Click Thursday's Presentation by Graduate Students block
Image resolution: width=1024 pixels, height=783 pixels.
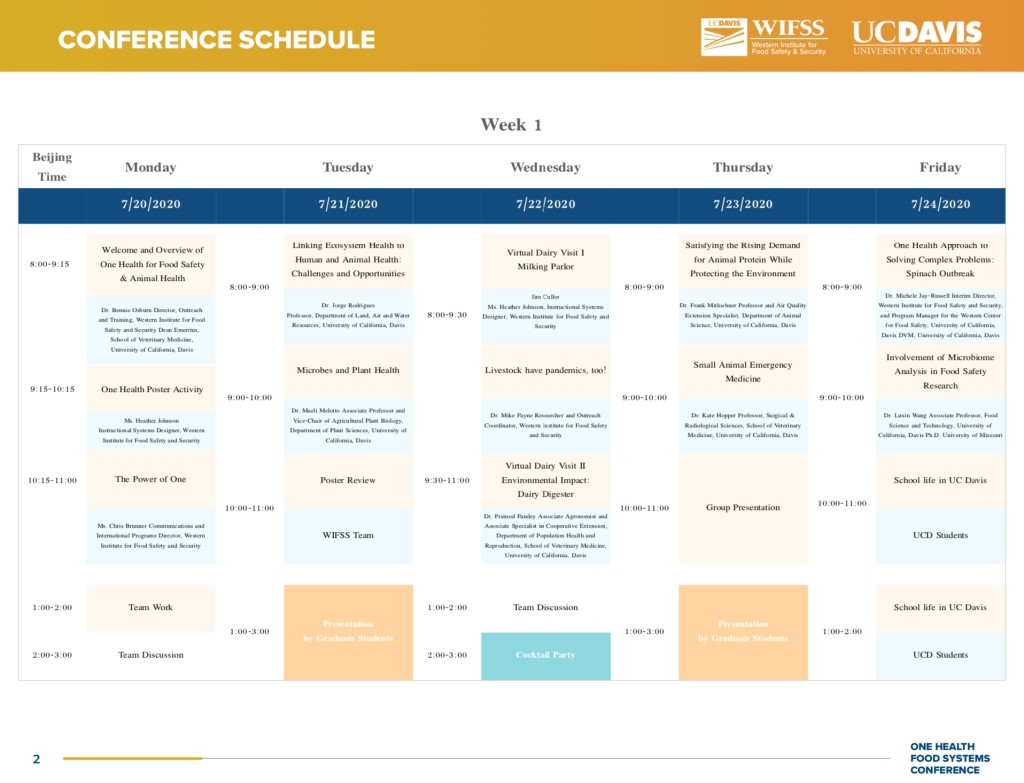click(743, 631)
